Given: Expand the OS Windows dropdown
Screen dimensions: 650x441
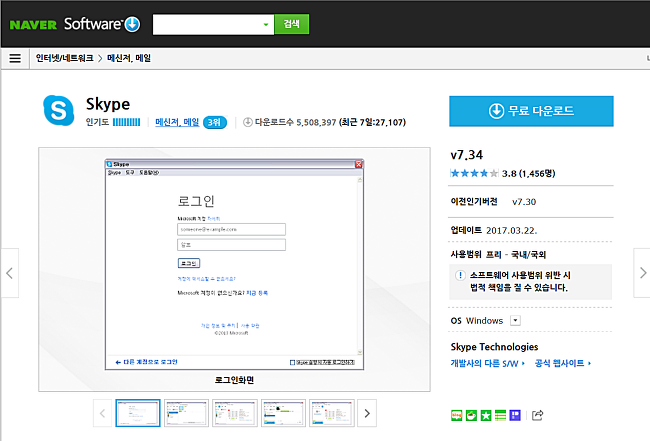Looking at the screenshot, I should [x=515, y=320].
